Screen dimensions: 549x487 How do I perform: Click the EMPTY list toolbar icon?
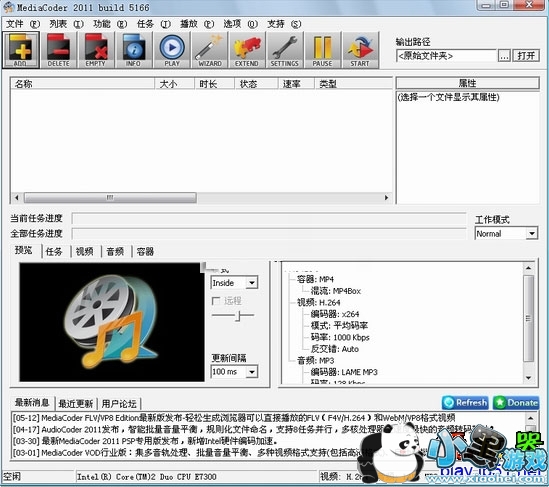(x=96, y=50)
